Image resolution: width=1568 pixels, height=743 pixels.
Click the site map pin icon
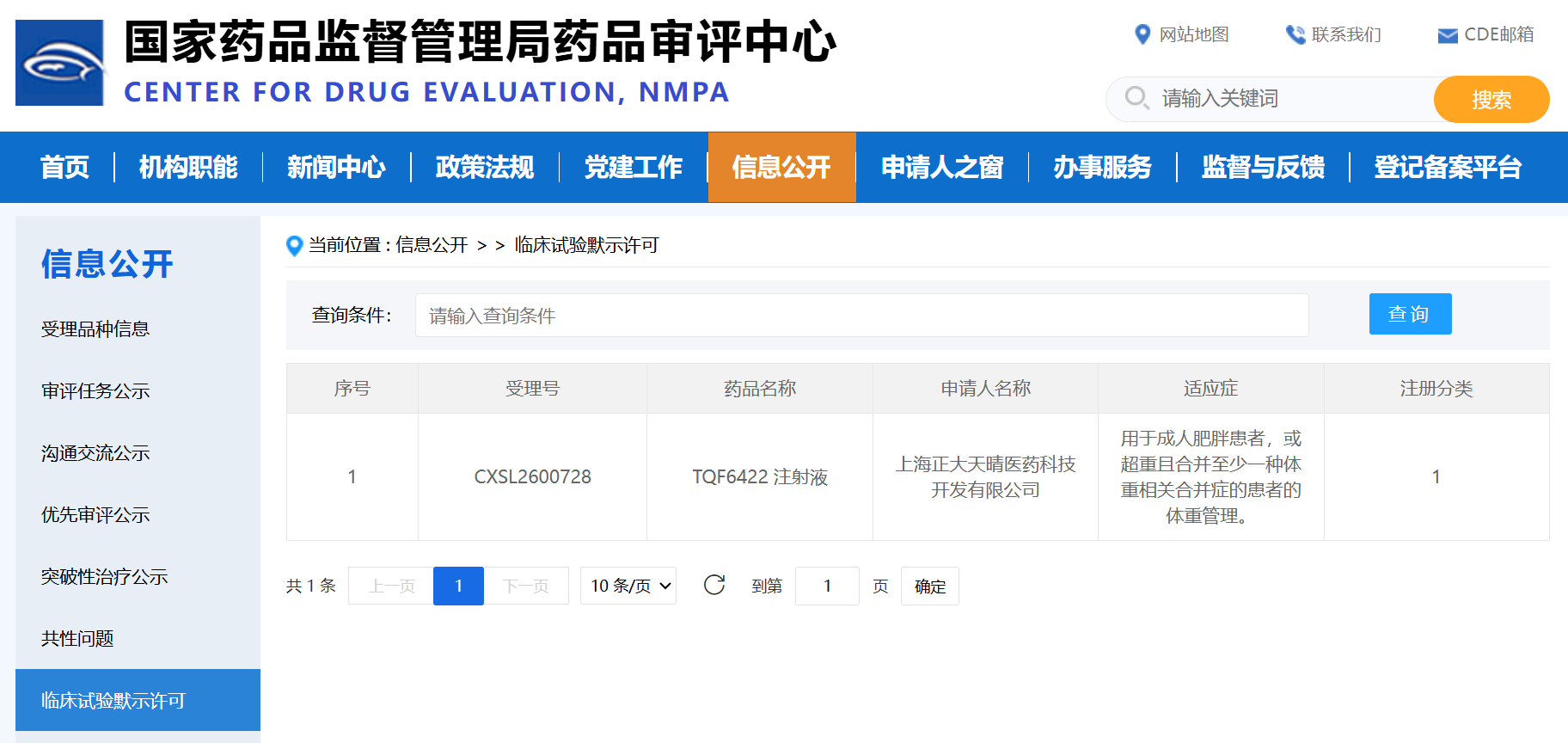tap(1142, 34)
